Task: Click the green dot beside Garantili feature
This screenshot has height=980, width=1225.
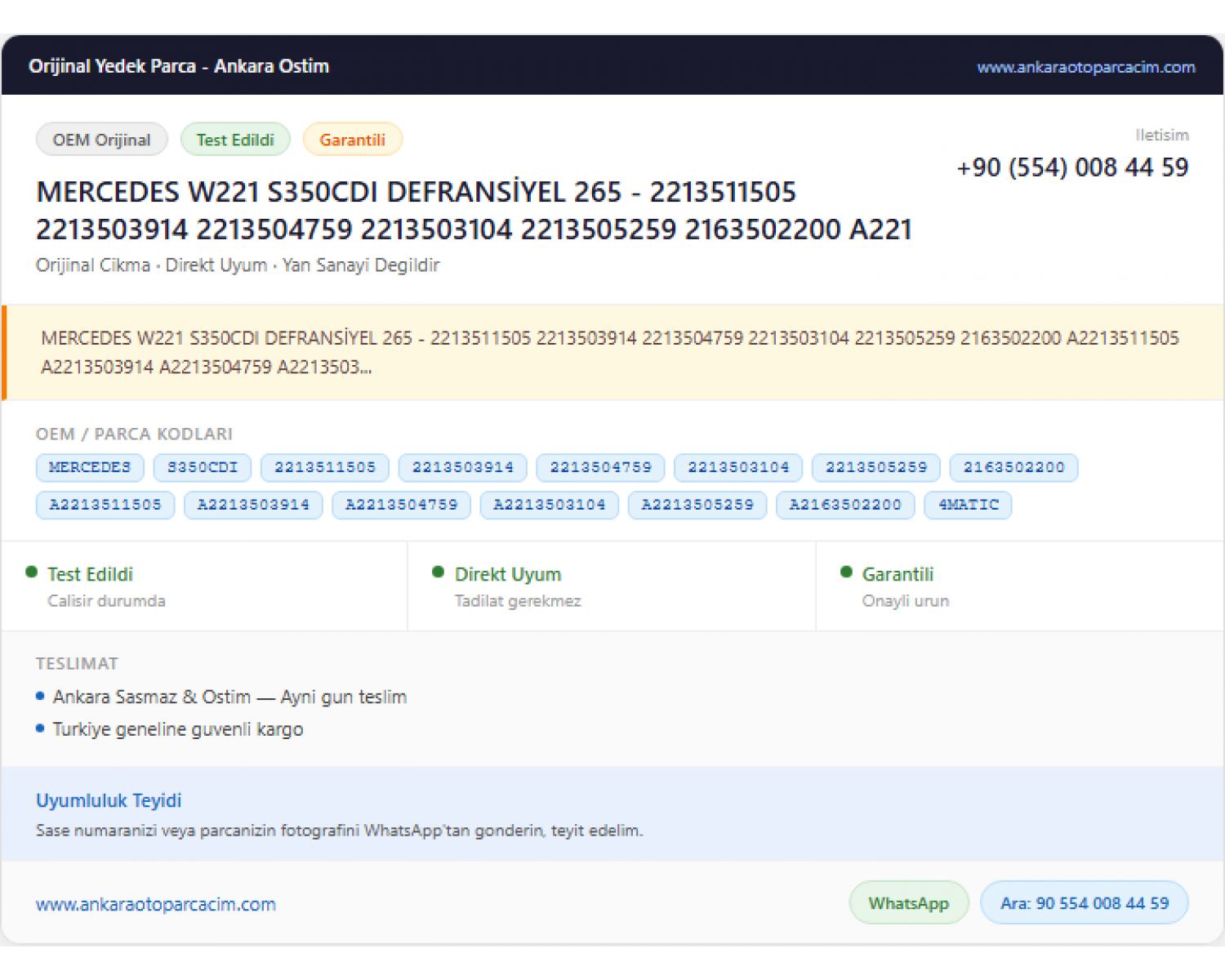Action: tap(846, 572)
